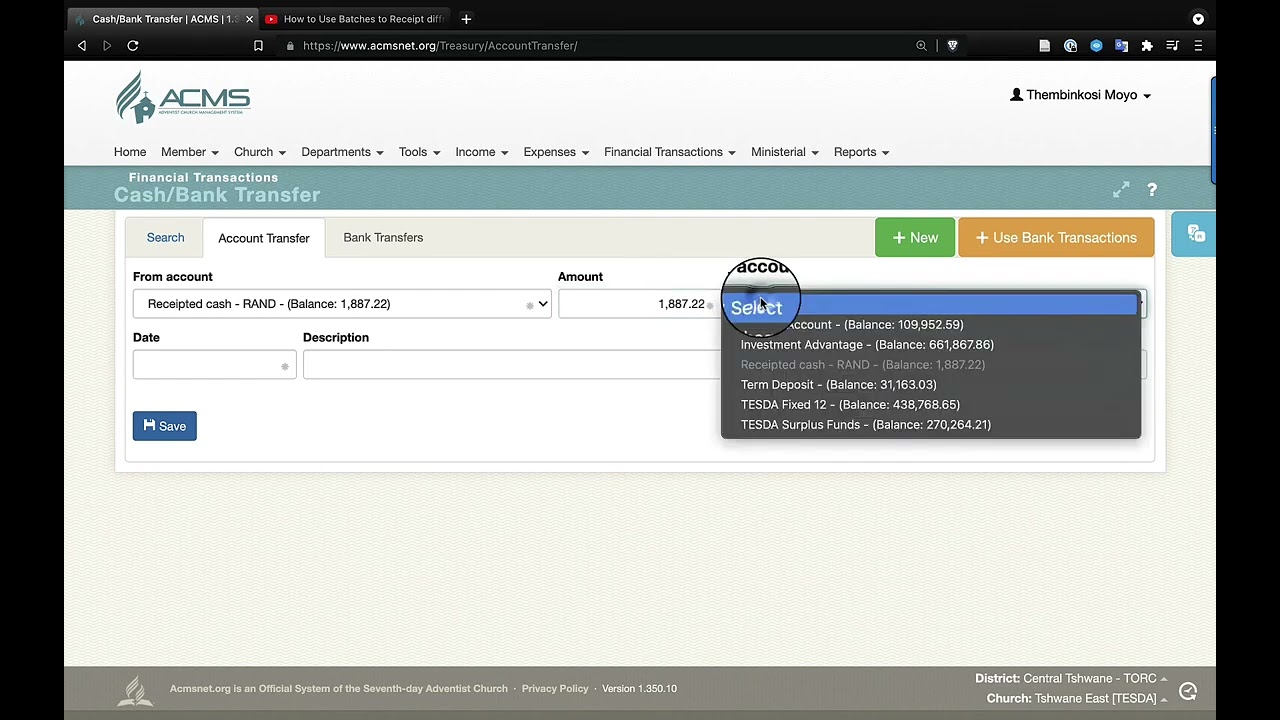The image size is (1280, 720).
Task: Open the password manager extension icon
Action: [1071, 46]
